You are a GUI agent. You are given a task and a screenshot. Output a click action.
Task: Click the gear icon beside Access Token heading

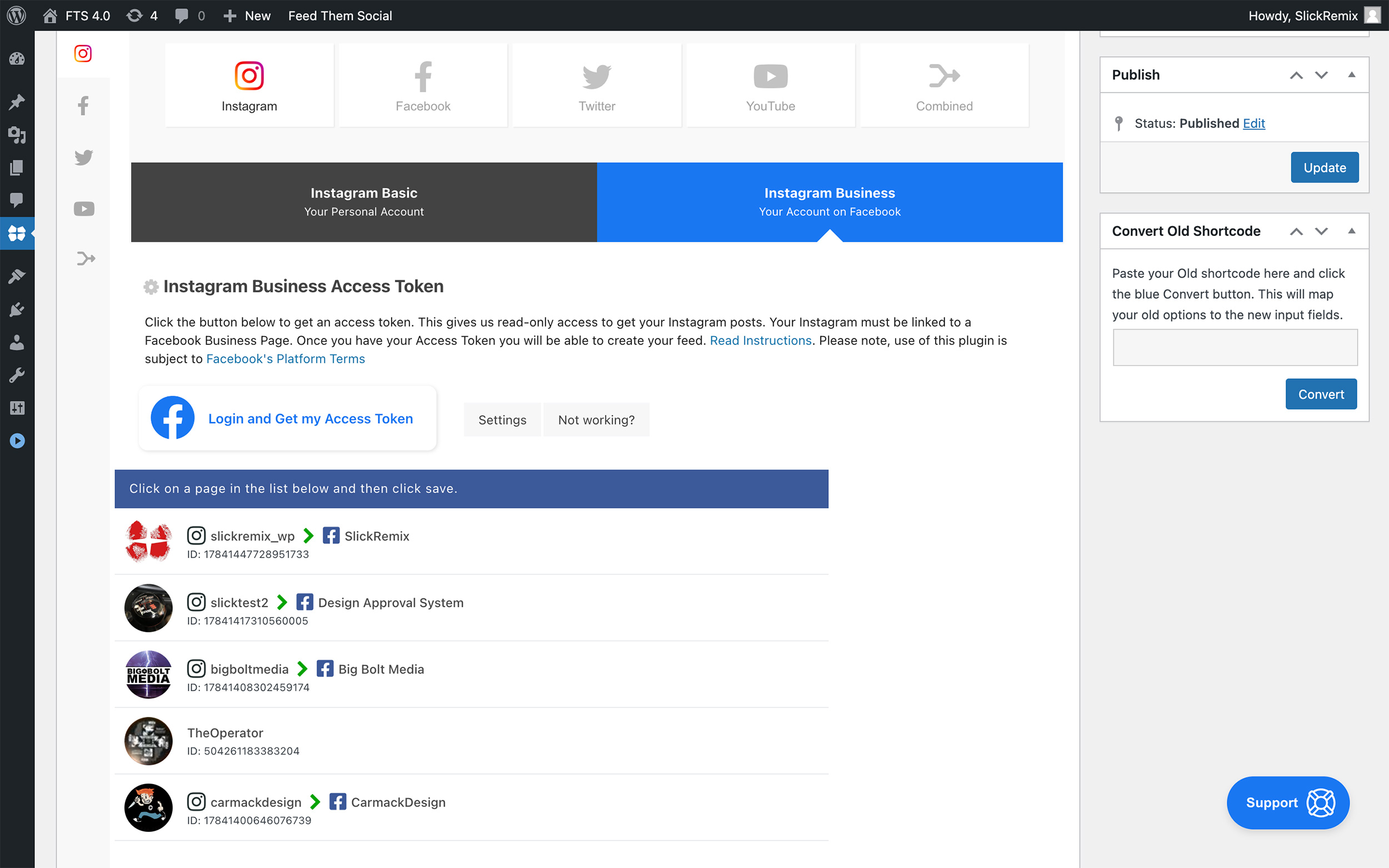151,287
